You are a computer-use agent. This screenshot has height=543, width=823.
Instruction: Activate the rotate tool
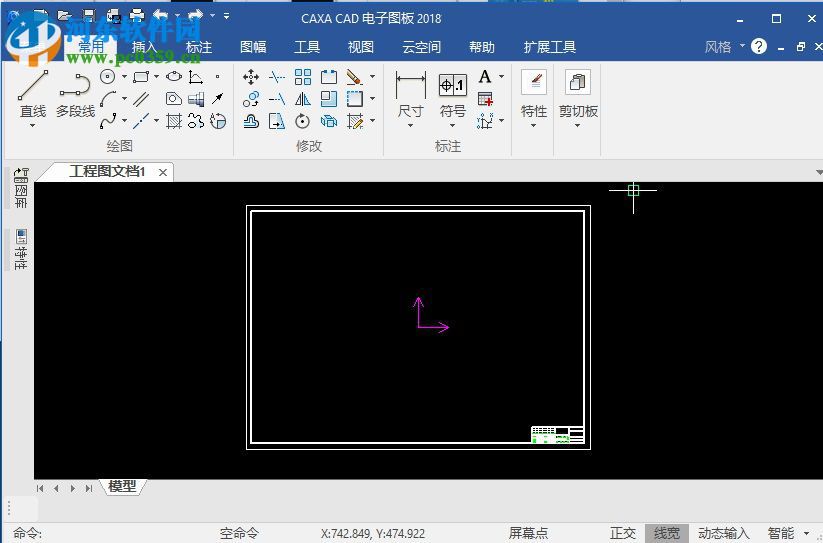pyautogui.click(x=302, y=121)
